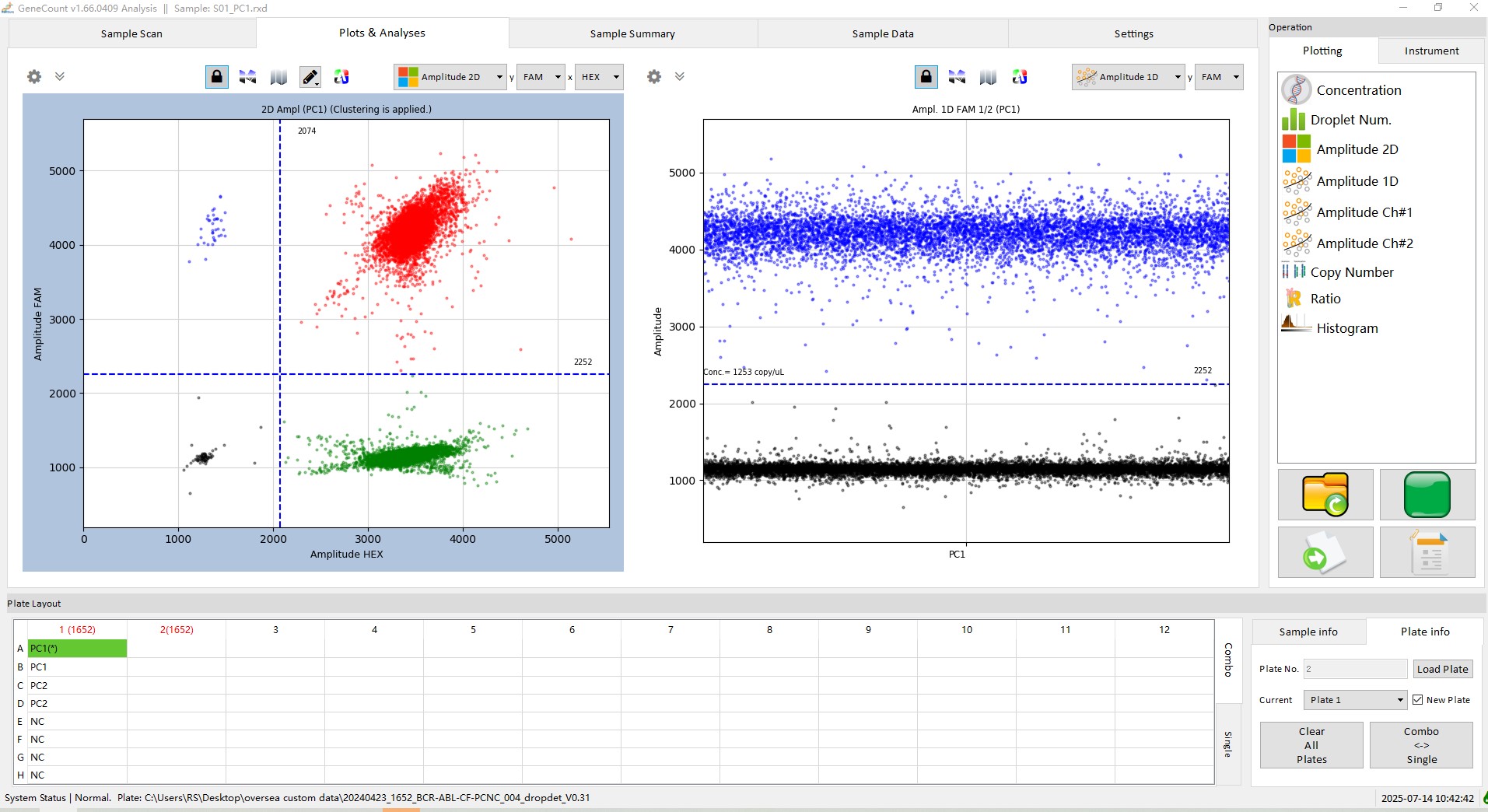Click the auto-cluster icon on 2D plot
Image resolution: width=1488 pixels, height=812 pixels.
(x=341, y=76)
